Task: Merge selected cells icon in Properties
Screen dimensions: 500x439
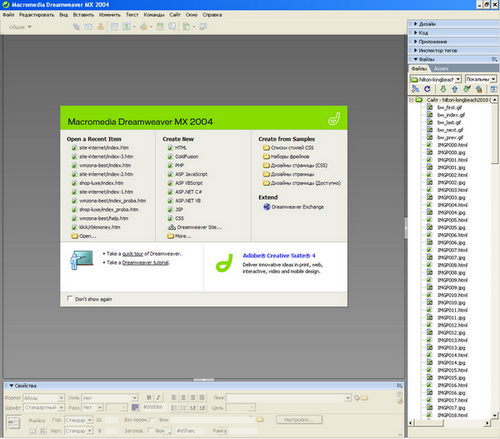Action: pyautogui.click(x=32, y=431)
